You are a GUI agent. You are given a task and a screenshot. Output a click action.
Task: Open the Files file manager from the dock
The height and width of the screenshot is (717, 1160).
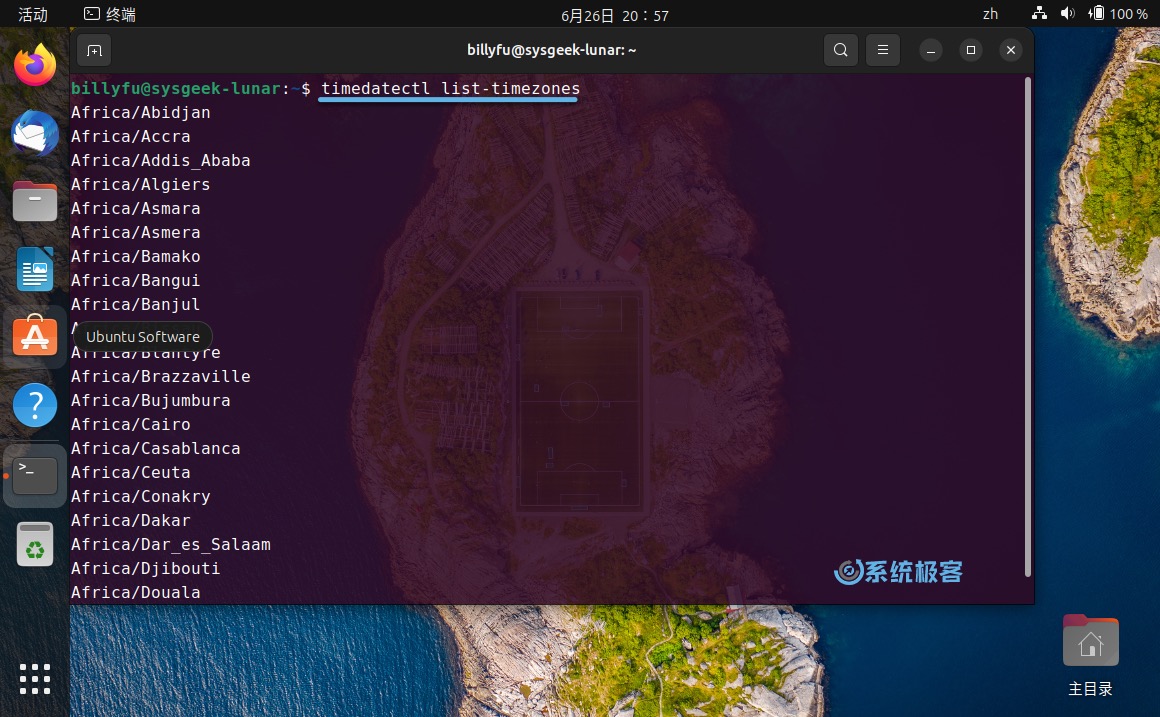point(35,201)
